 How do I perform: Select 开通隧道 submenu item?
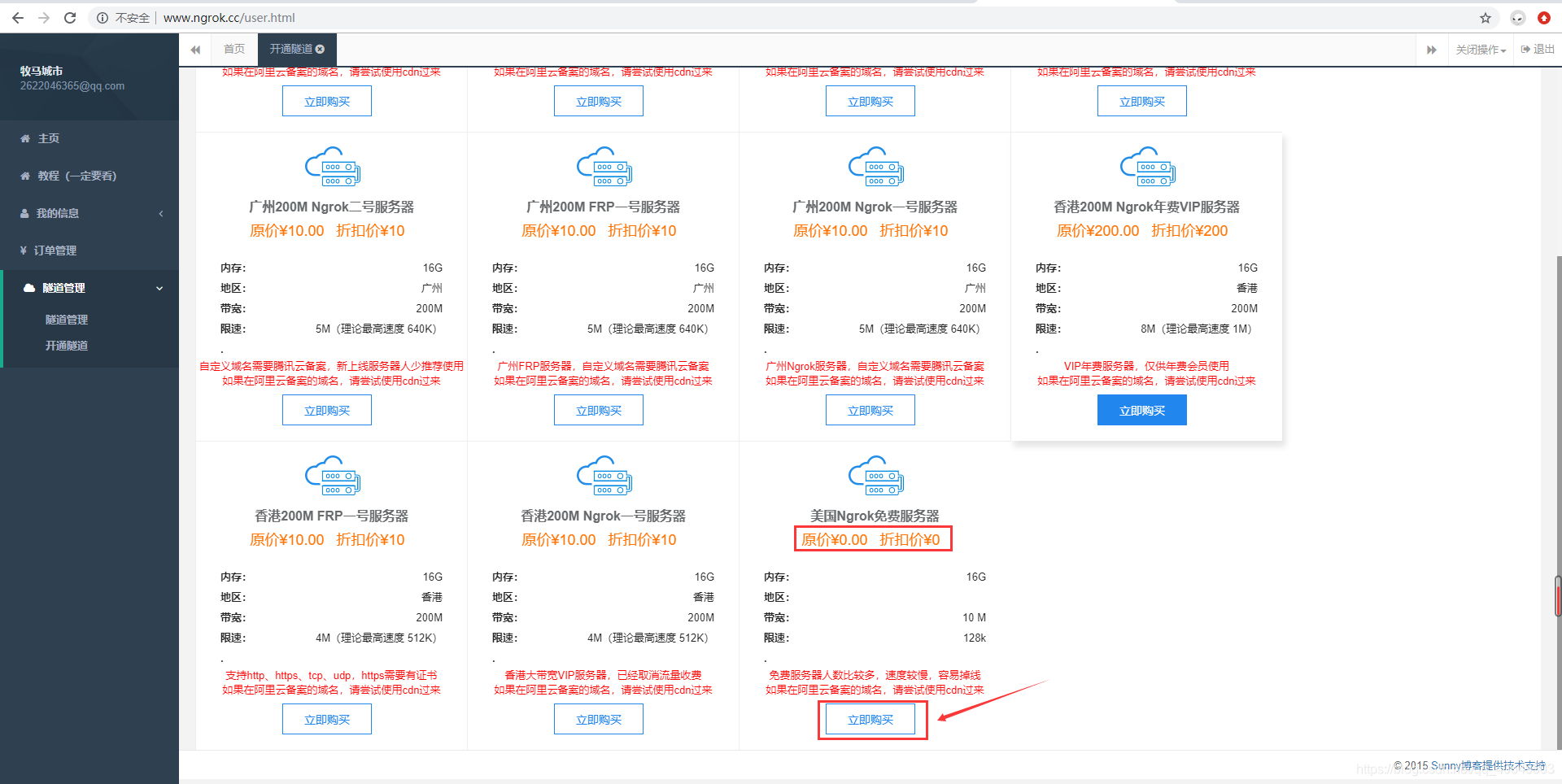point(67,346)
